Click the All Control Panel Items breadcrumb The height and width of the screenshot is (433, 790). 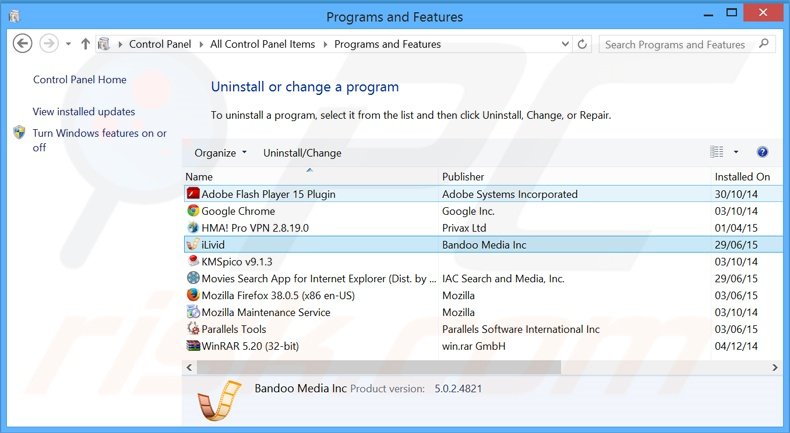coord(262,44)
